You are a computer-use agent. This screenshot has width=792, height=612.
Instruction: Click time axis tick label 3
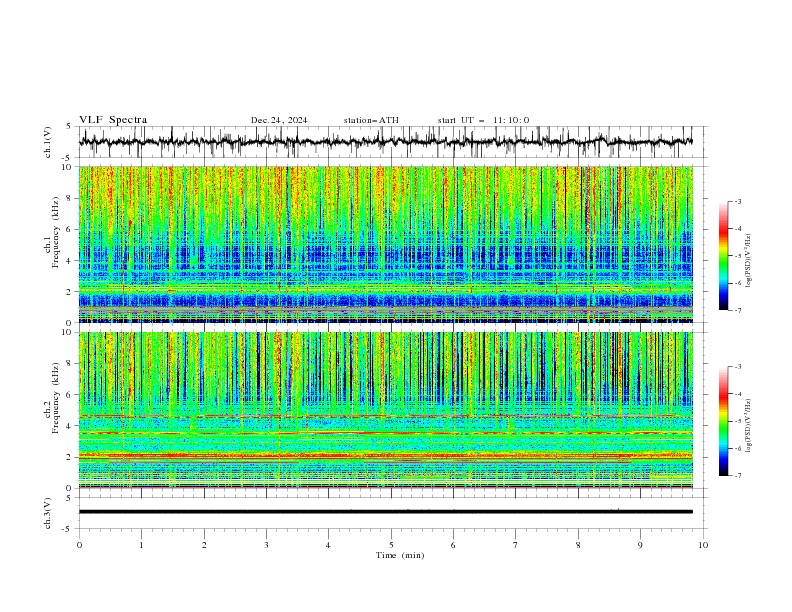266,545
